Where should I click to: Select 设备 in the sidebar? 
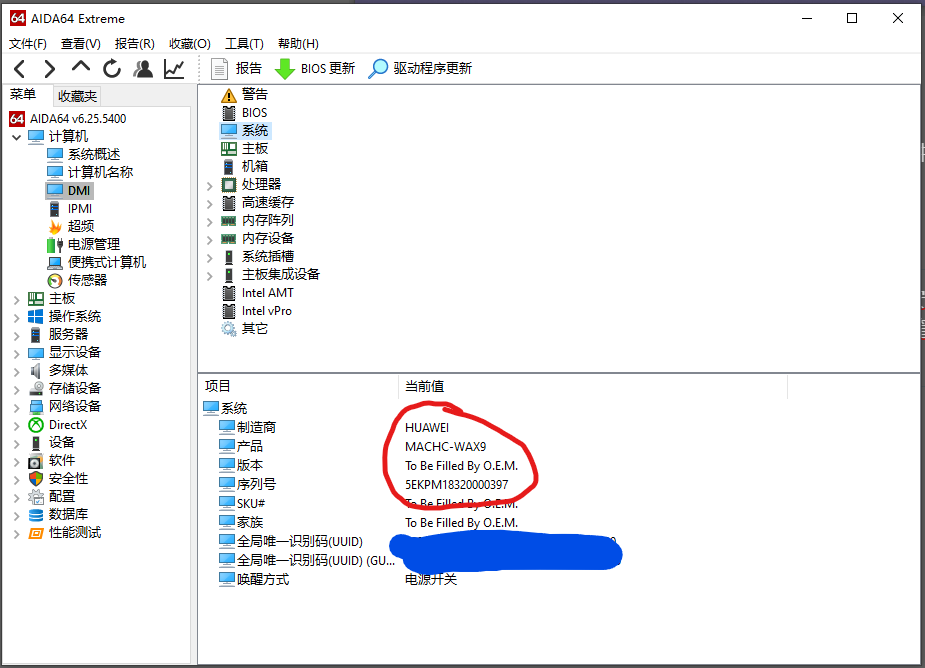(x=51, y=443)
